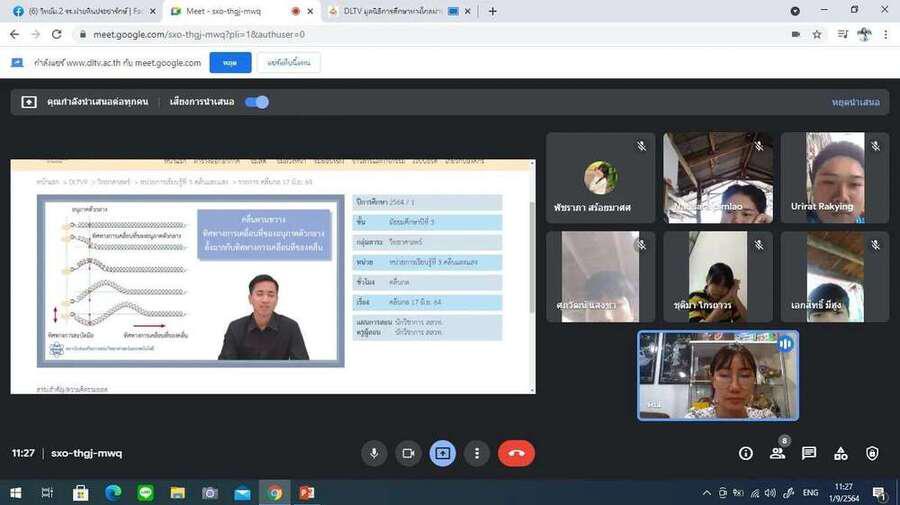This screenshot has height=505, width=900.
Task: Mute the microphone in Meet
Action: pyautogui.click(x=374, y=453)
